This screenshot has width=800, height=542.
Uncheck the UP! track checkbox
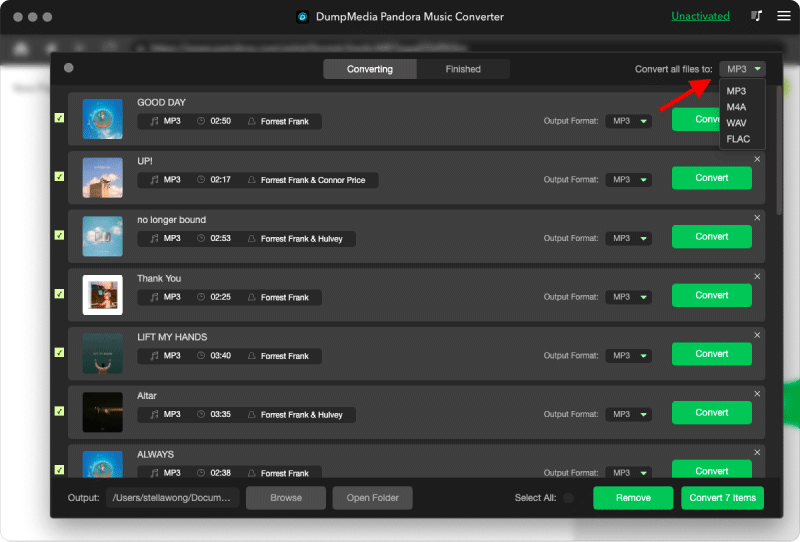point(60,177)
